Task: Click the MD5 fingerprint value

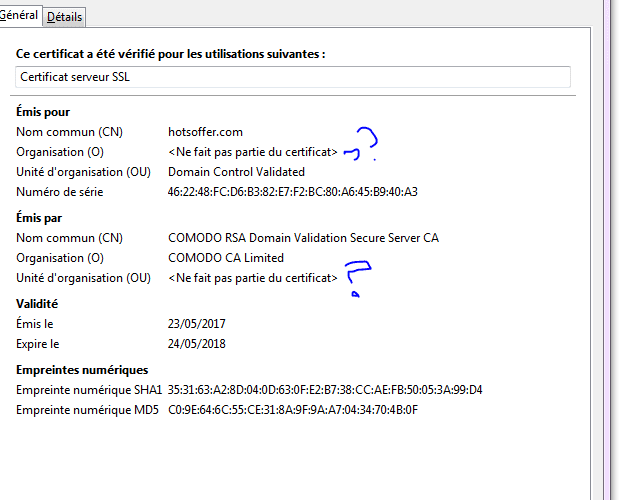Action: (293, 410)
